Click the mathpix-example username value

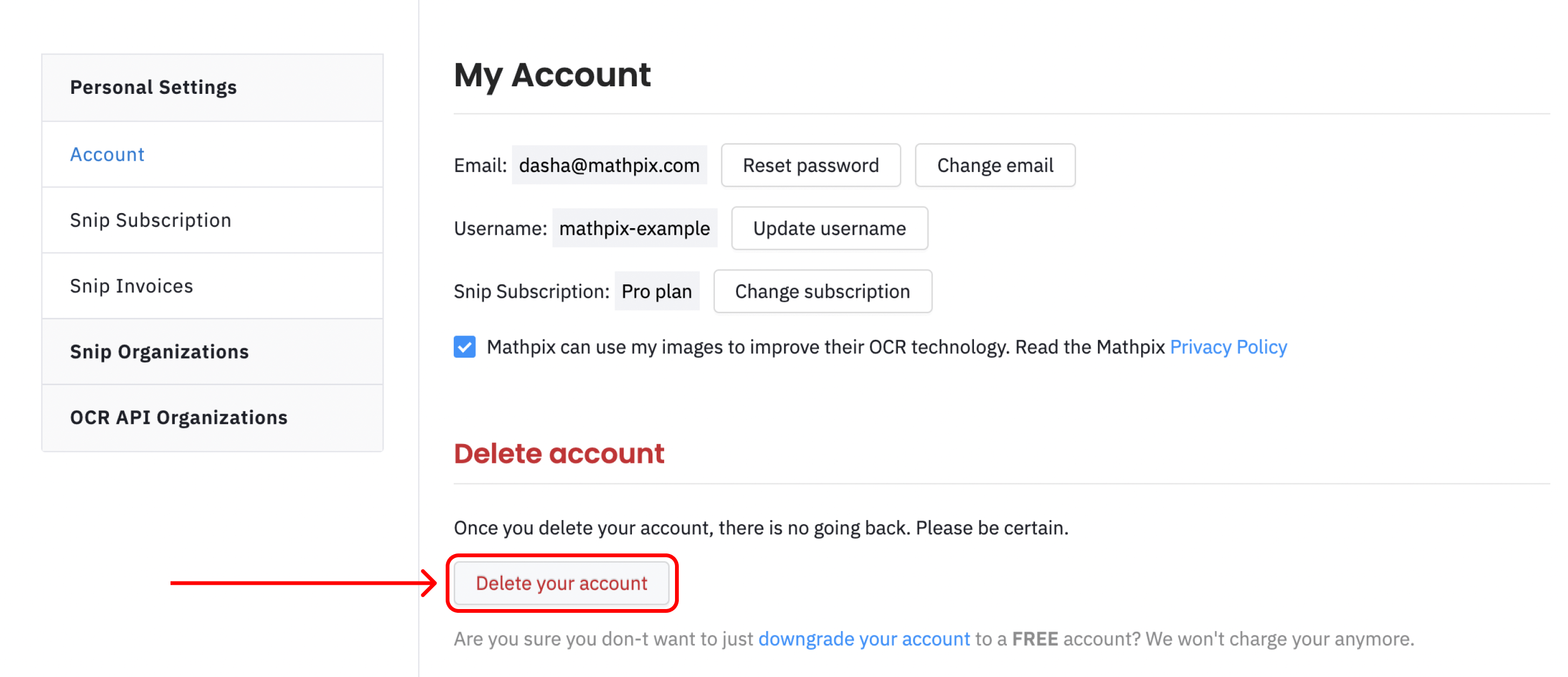tap(635, 228)
